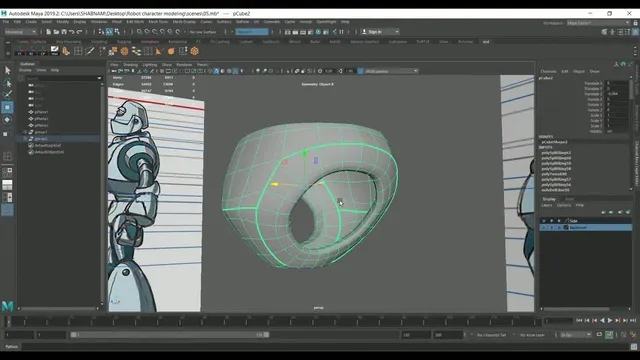Open the Symmetry Object X dropdown
This screenshot has width=640, height=360.
click(x=252, y=32)
